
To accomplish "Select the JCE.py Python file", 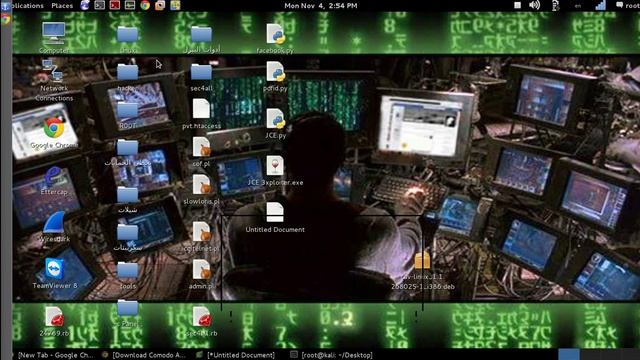I will coord(276,118).
